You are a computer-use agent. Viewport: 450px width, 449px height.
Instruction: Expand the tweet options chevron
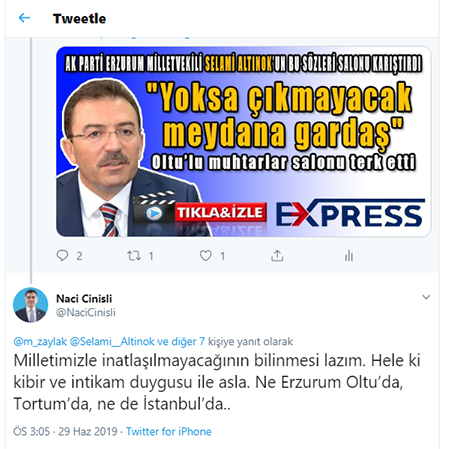click(426, 297)
